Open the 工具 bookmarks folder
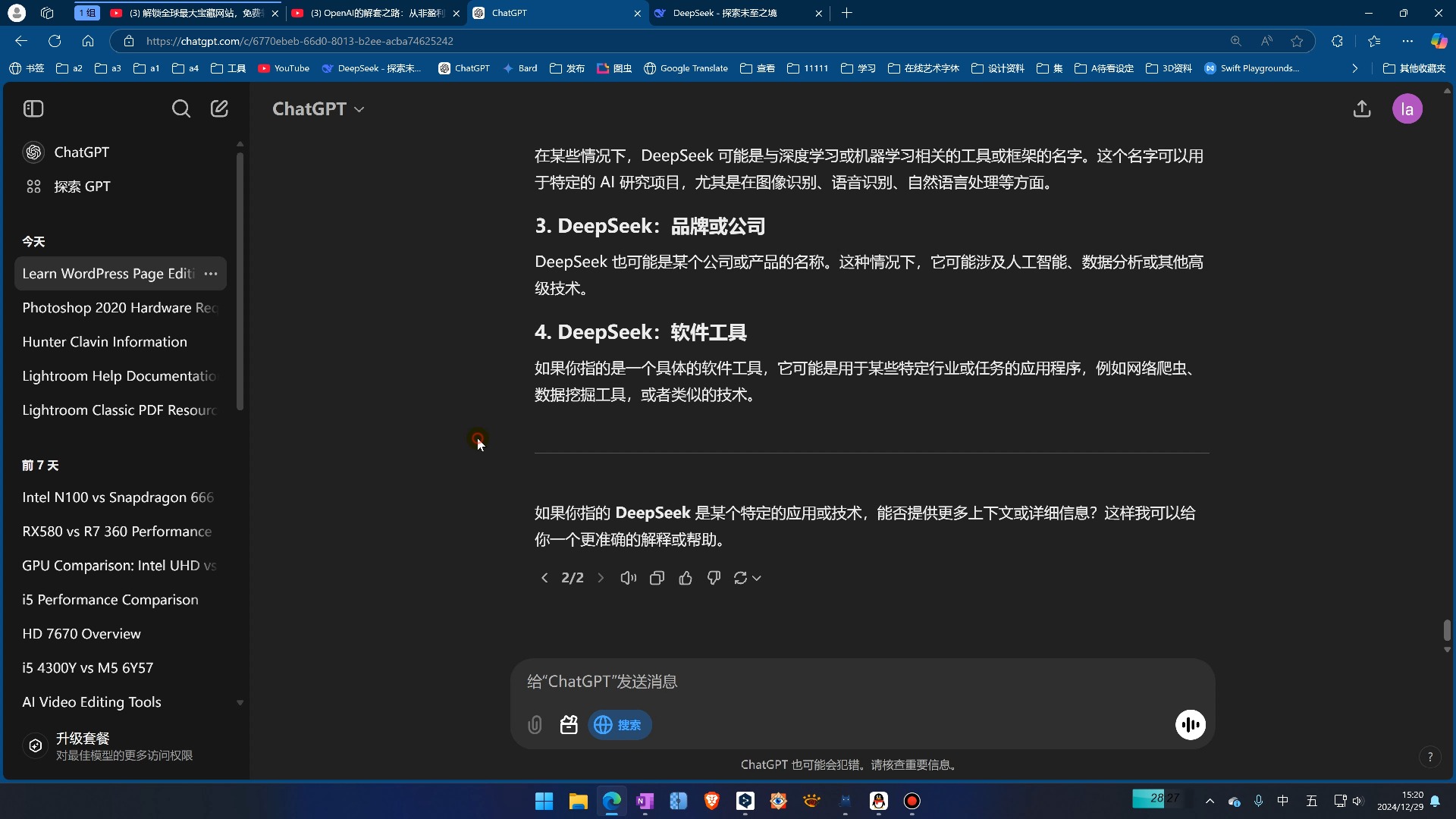 (x=228, y=68)
